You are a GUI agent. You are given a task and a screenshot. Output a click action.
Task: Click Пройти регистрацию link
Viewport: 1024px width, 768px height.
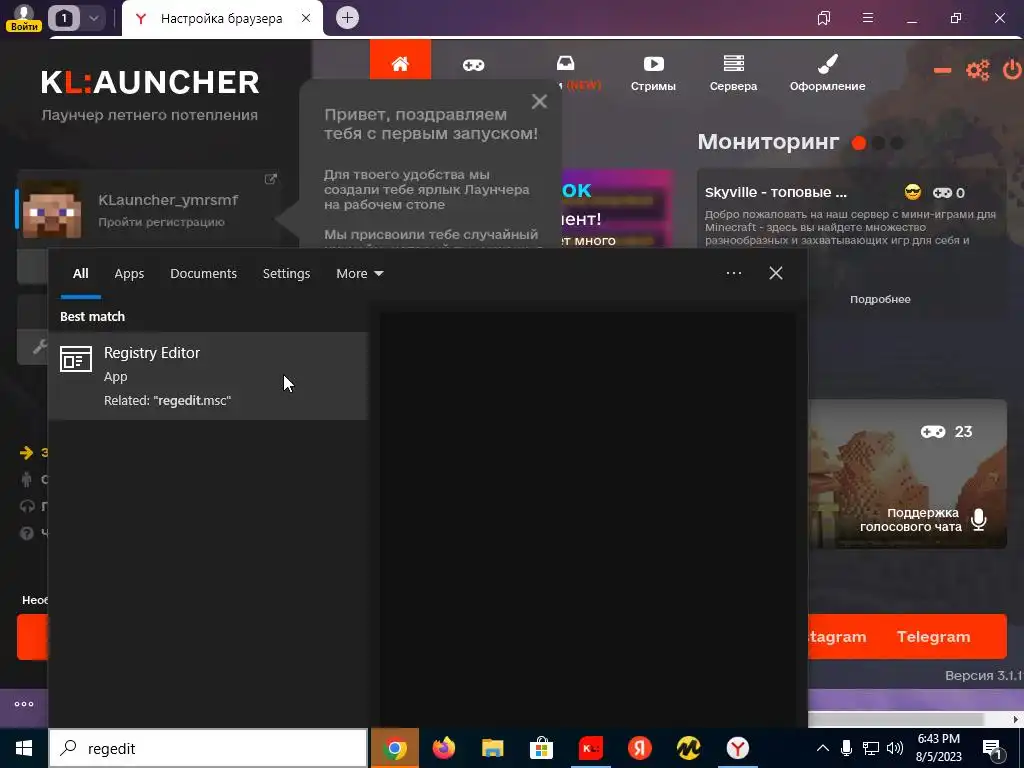tap(161, 222)
